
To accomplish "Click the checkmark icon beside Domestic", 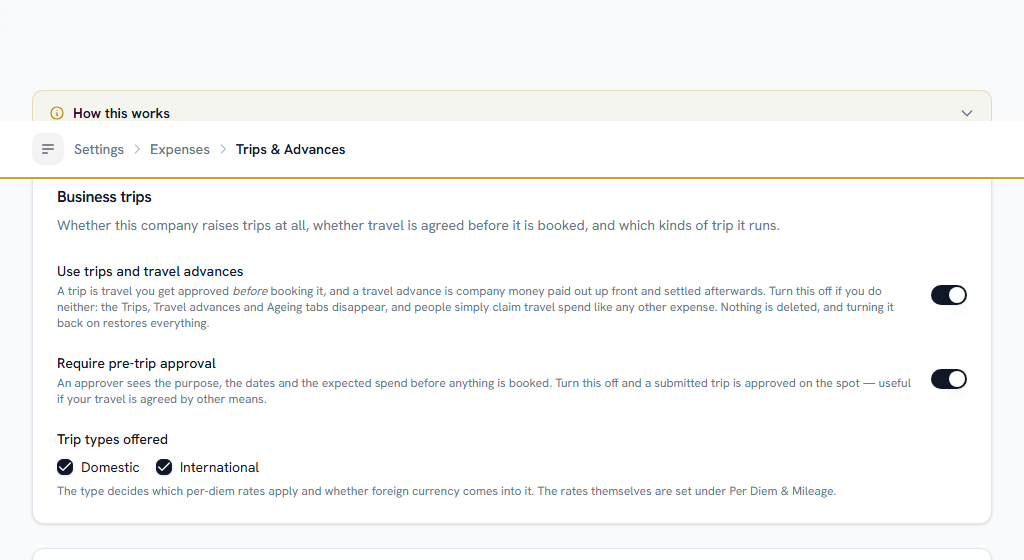I will tap(65, 467).
